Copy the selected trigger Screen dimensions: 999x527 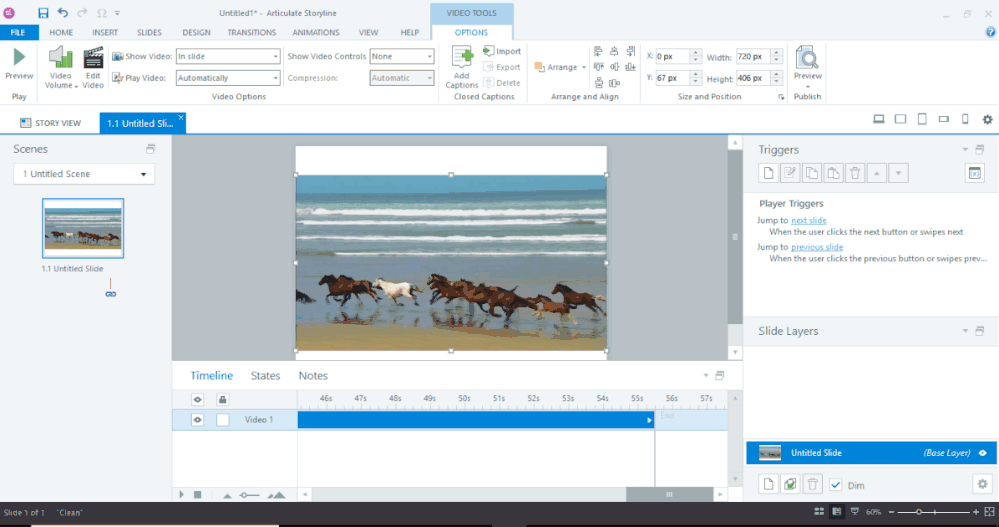click(812, 173)
